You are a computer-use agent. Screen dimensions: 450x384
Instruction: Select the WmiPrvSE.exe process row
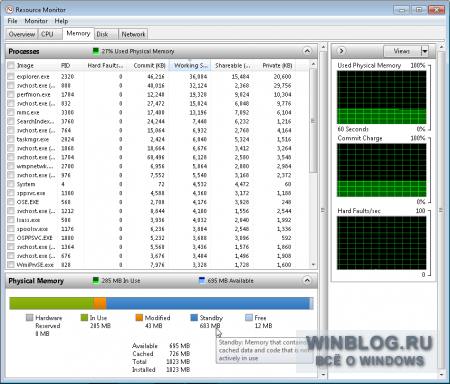click(157, 265)
